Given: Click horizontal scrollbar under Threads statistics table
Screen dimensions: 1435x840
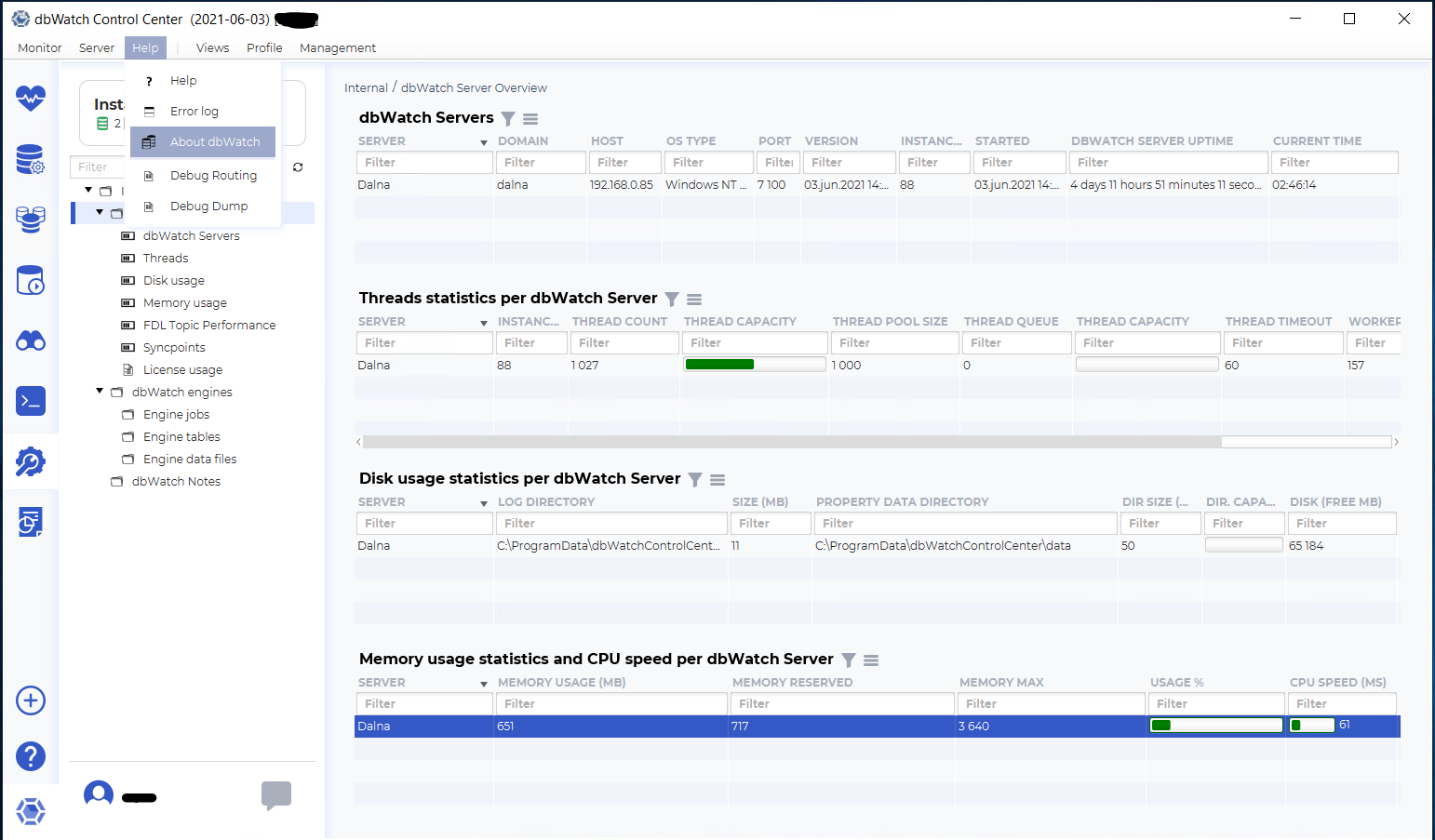Looking at the screenshot, I should [792, 442].
